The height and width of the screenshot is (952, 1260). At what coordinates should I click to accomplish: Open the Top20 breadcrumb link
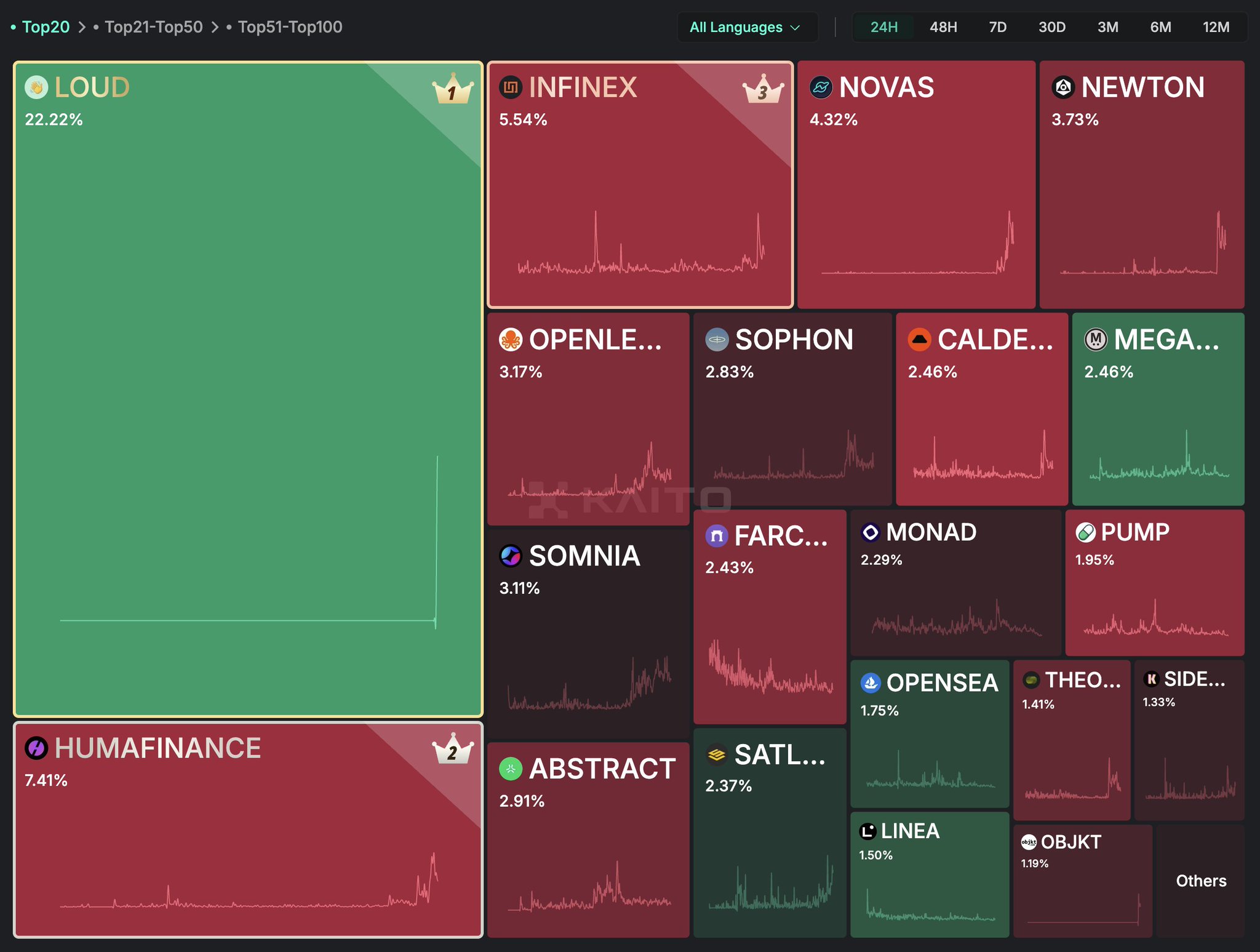[x=46, y=27]
